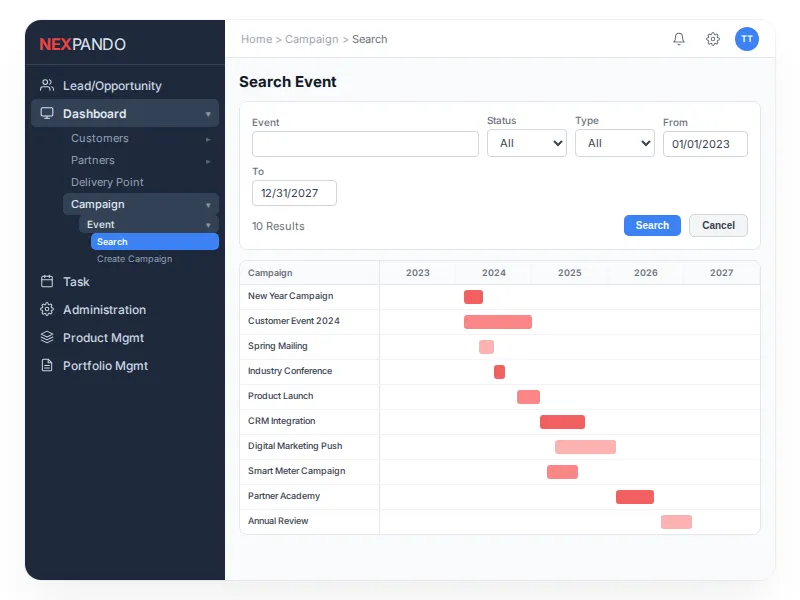Click the Digital Marketing Push row label
The height and width of the screenshot is (600, 800).
click(x=295, y=446)
